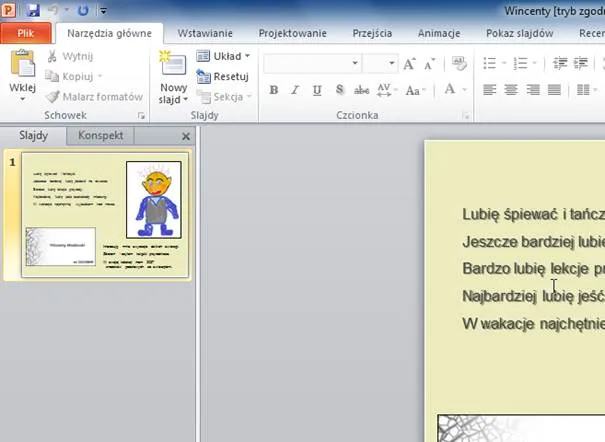
Task: Click the Increase List Level icon
Action: (581, 63)
